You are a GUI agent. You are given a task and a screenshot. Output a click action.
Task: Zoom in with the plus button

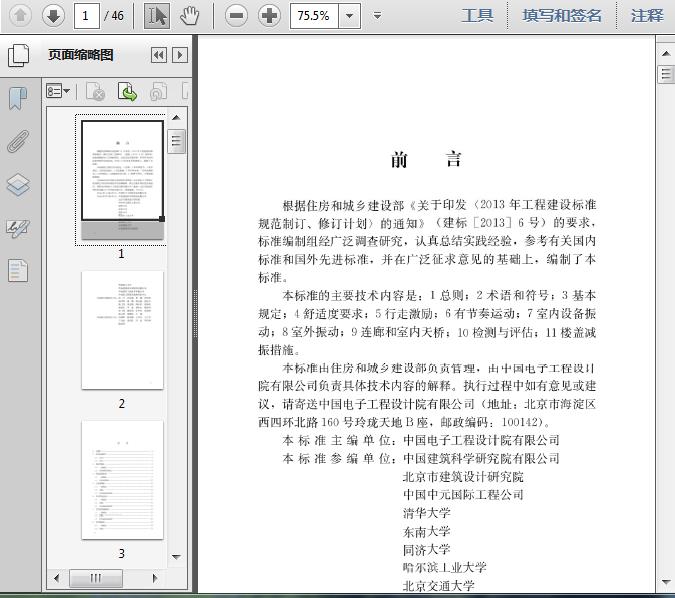pyautogui.click(x=269, y=15)
